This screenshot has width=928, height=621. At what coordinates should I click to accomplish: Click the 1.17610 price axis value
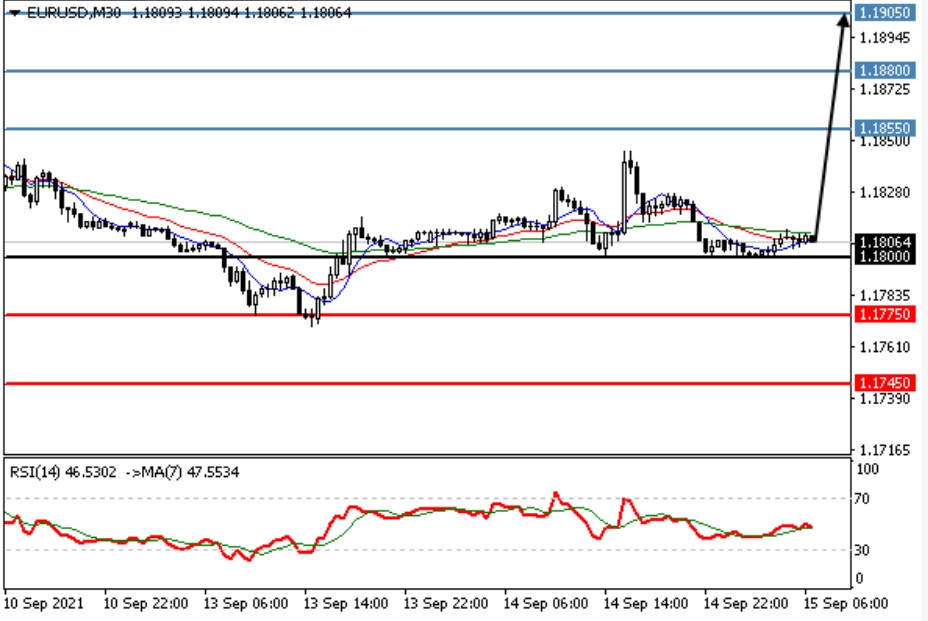point(885,347)
